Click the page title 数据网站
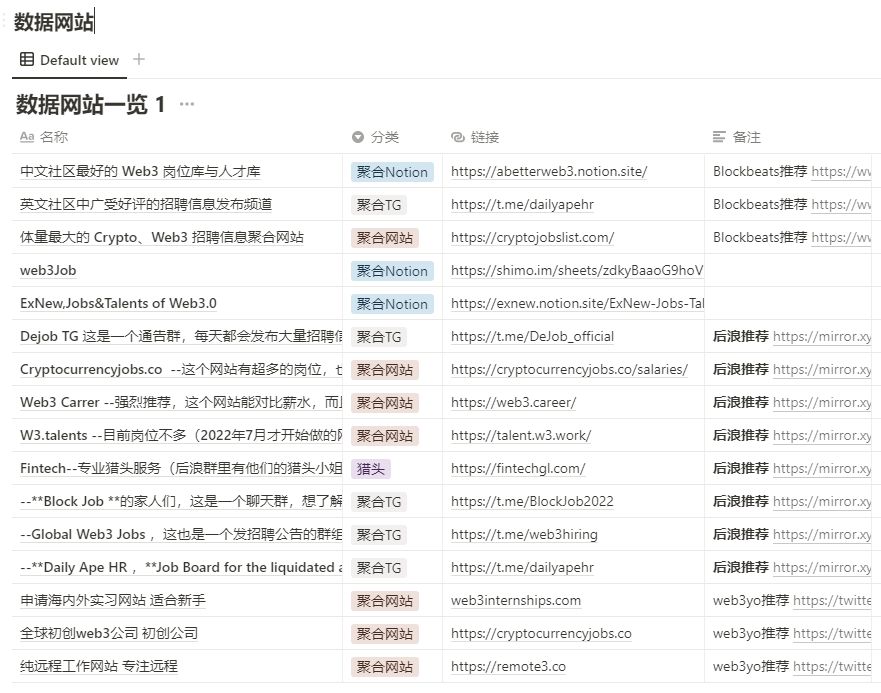Screen dimensions: 881x693 tap(54, 22)
